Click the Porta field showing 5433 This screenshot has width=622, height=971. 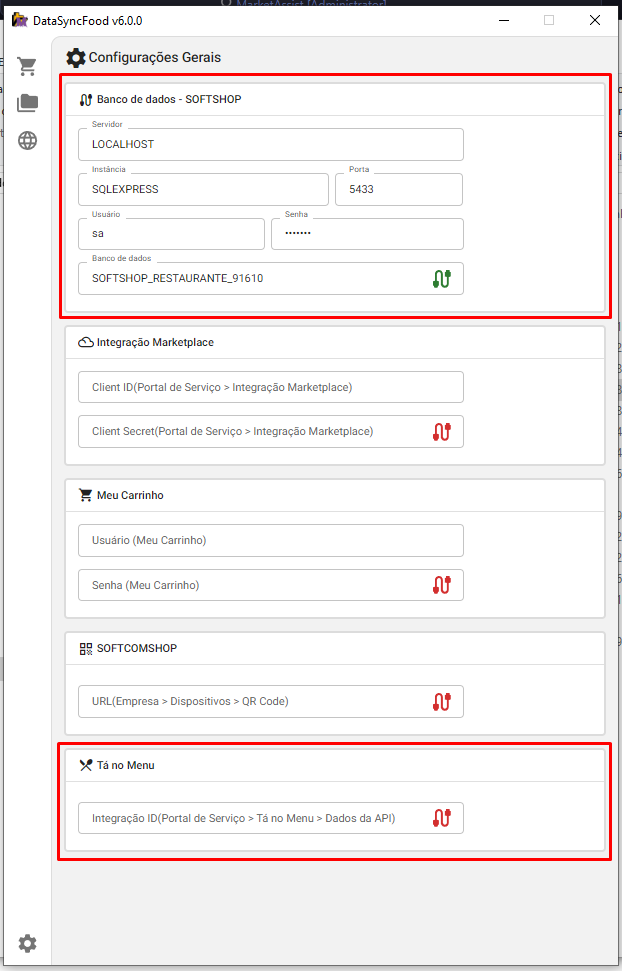(398, 189)
